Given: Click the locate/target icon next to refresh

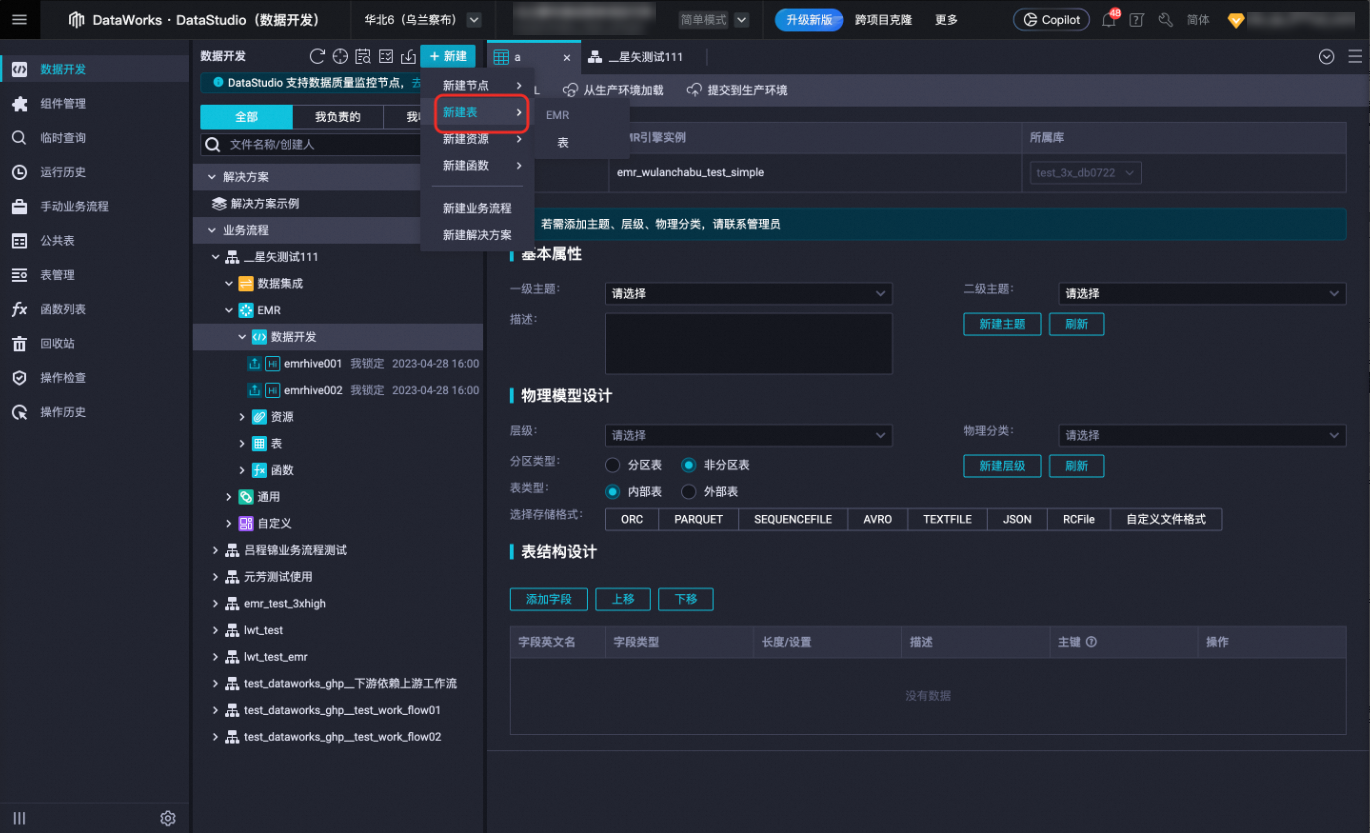Looking at the screenshot, I should tap(340, 56).
